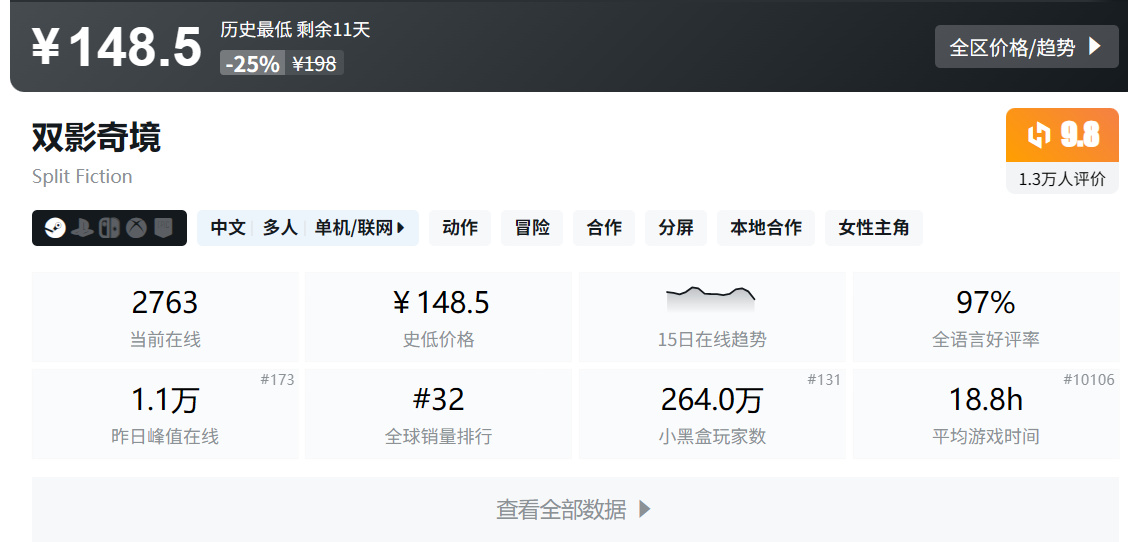Open the 本地合作 local co-op tag
This screenshot has width=1128, height=542.
point(766,228)
